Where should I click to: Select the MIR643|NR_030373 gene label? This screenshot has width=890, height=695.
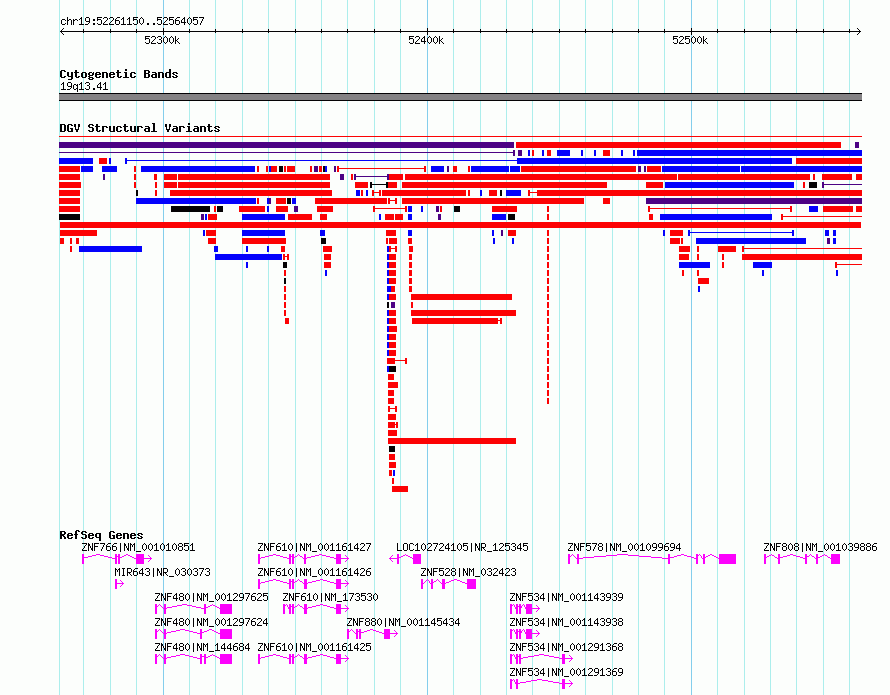tap(162, 572)
